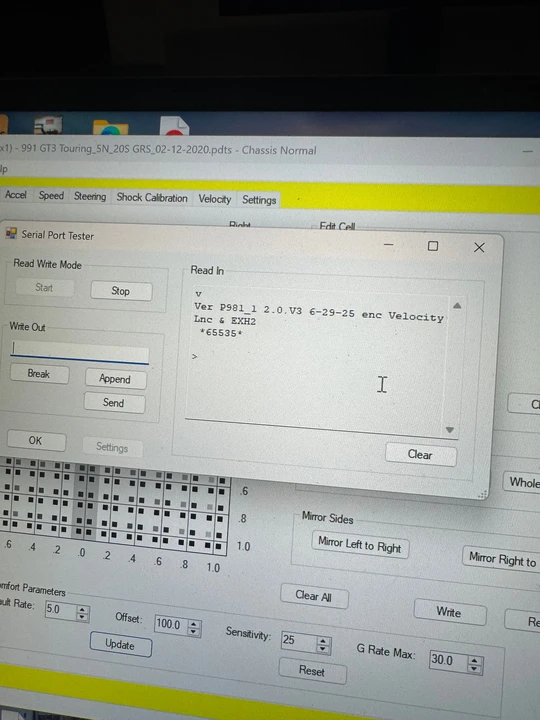Viewport: 540px width, 720px height.
Task: Open the white document file icon on desktop
Action: (x=174, y=126)
